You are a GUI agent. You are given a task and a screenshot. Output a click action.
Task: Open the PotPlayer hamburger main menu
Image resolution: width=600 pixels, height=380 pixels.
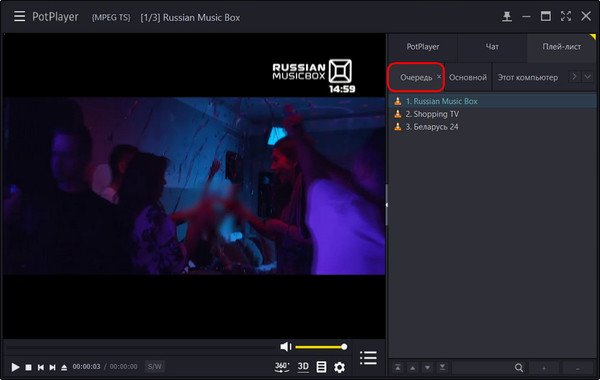(20, 16)
